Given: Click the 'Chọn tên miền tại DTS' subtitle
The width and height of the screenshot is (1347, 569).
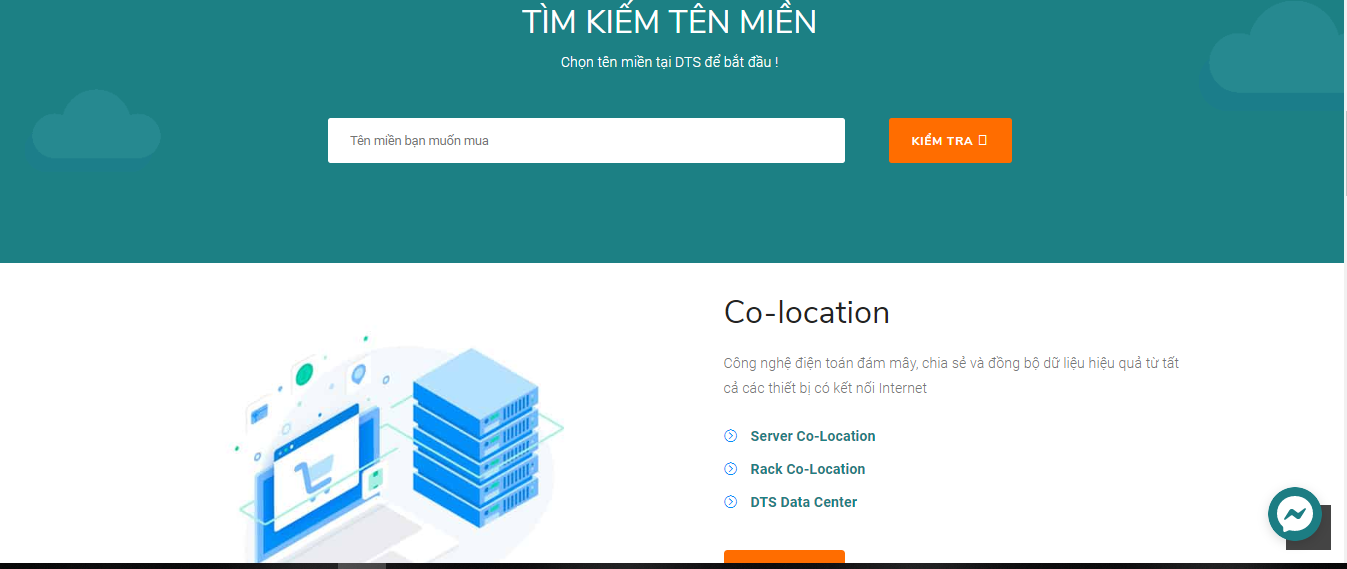Looking at the screenshot, I should (x=669, y=62).
